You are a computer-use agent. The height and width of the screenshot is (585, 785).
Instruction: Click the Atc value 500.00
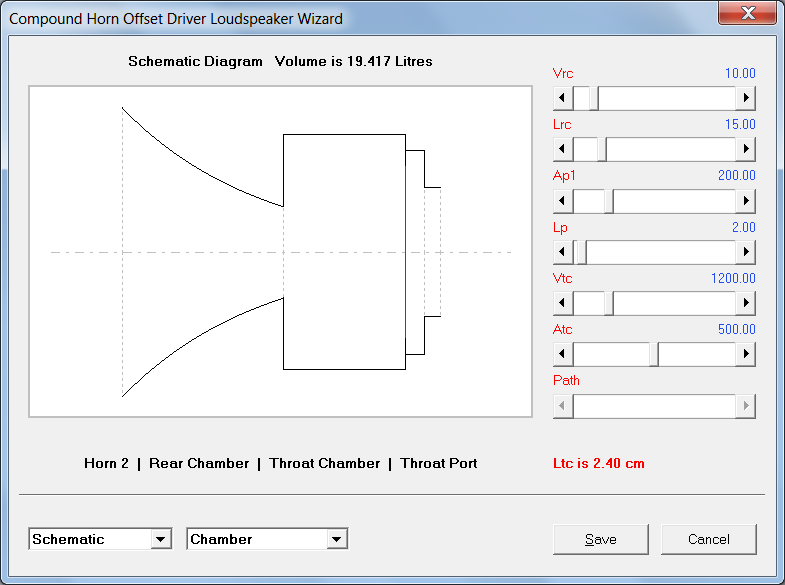(x=736, y=329)
